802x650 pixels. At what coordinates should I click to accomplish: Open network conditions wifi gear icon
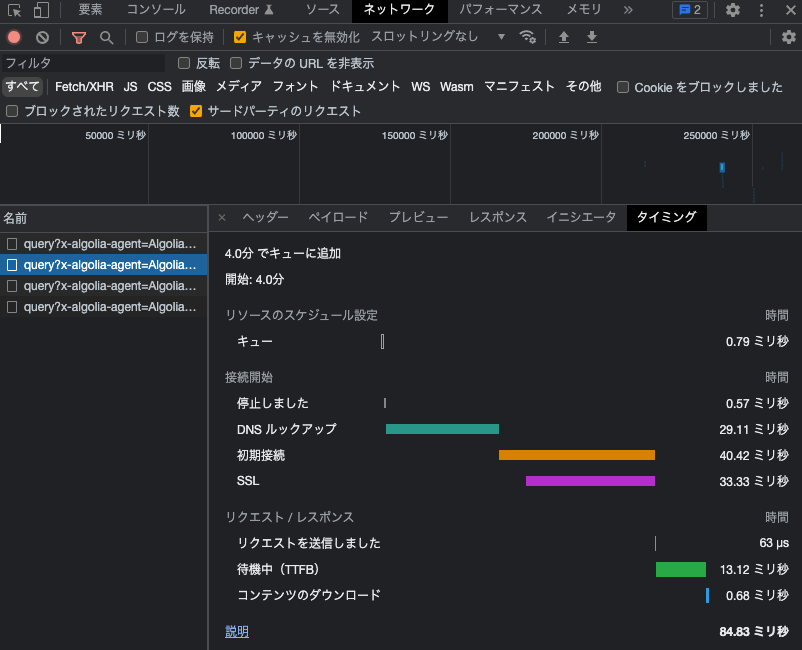point(527,37)
